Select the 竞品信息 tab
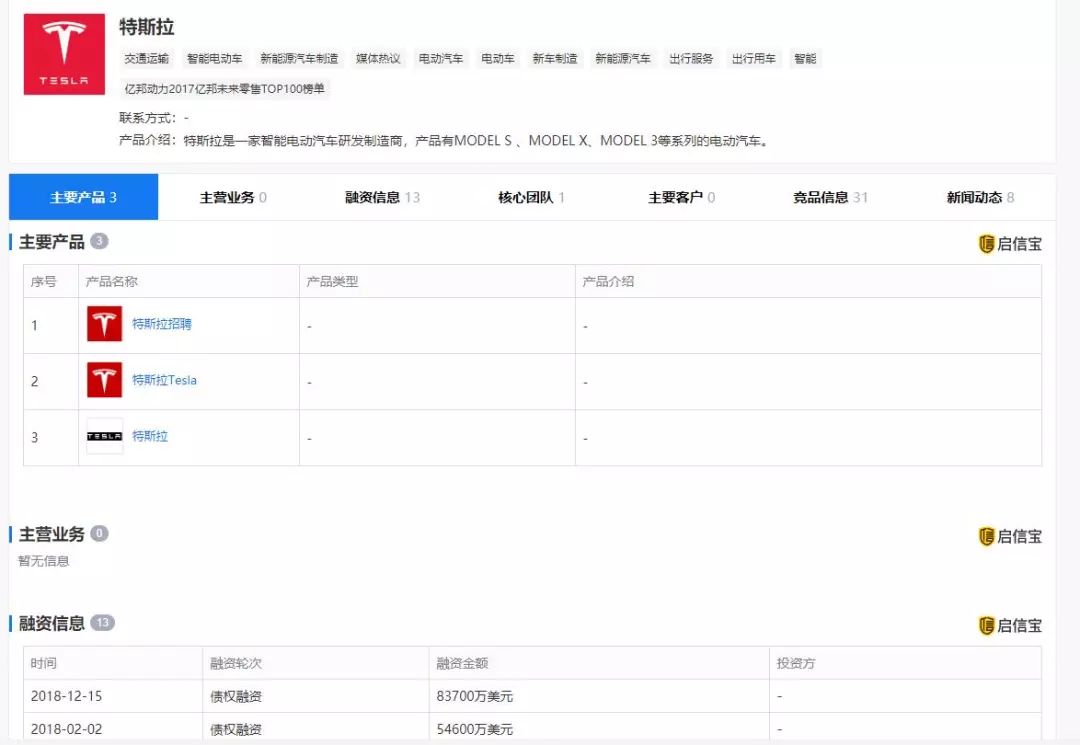 point(831,198)
